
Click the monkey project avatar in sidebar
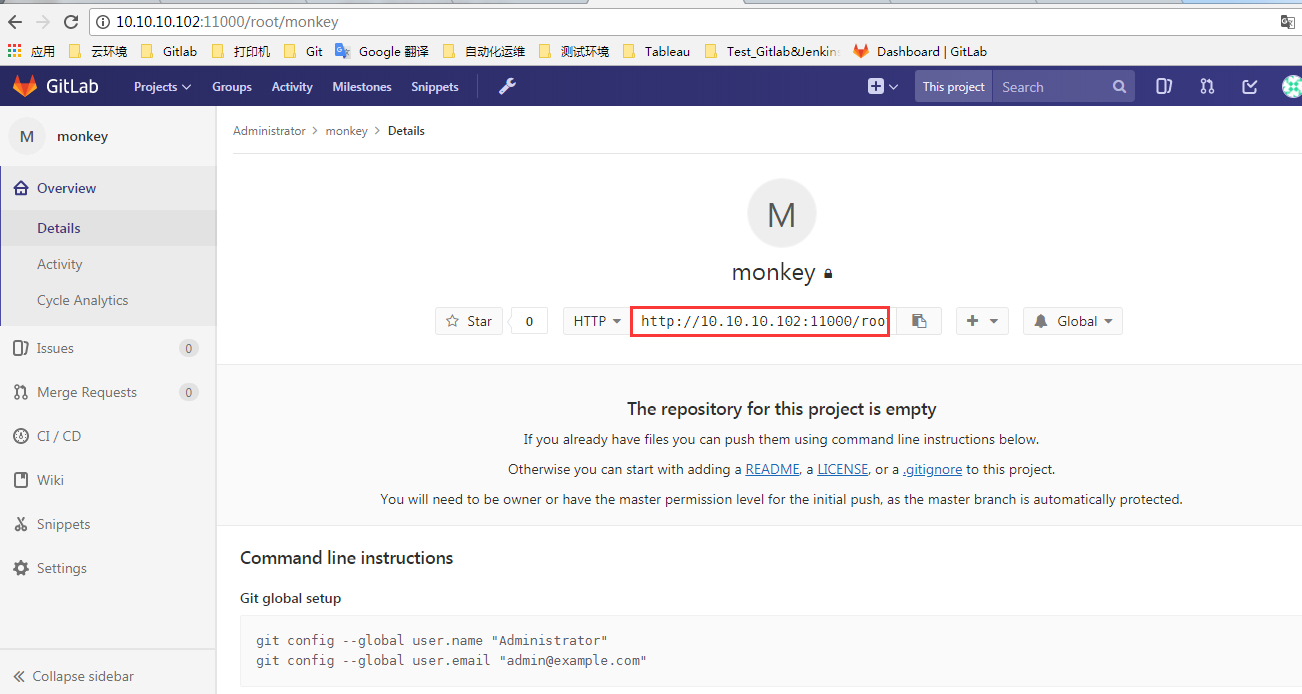[x=27, y=136]
